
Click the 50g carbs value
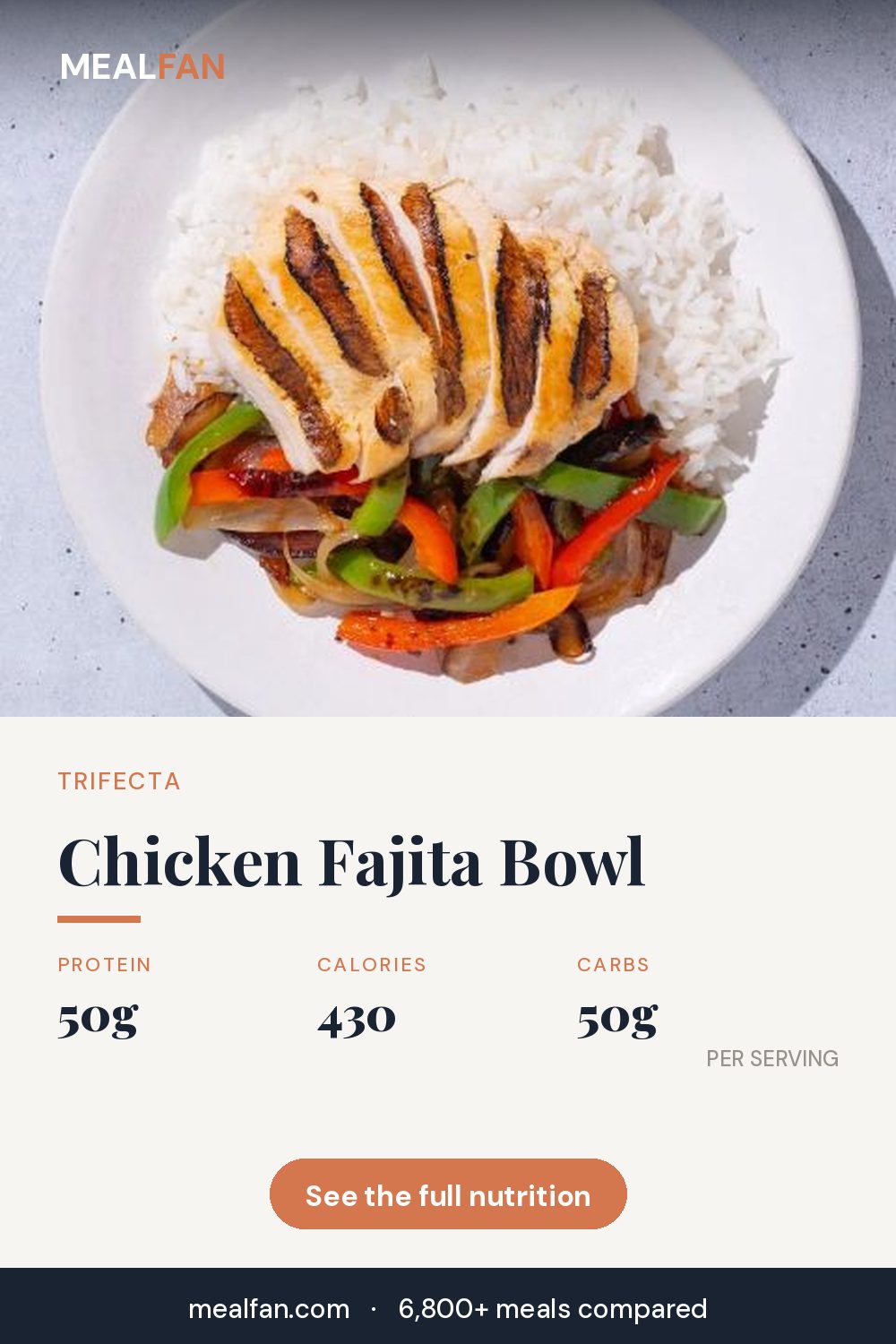tap(617, 1019)
